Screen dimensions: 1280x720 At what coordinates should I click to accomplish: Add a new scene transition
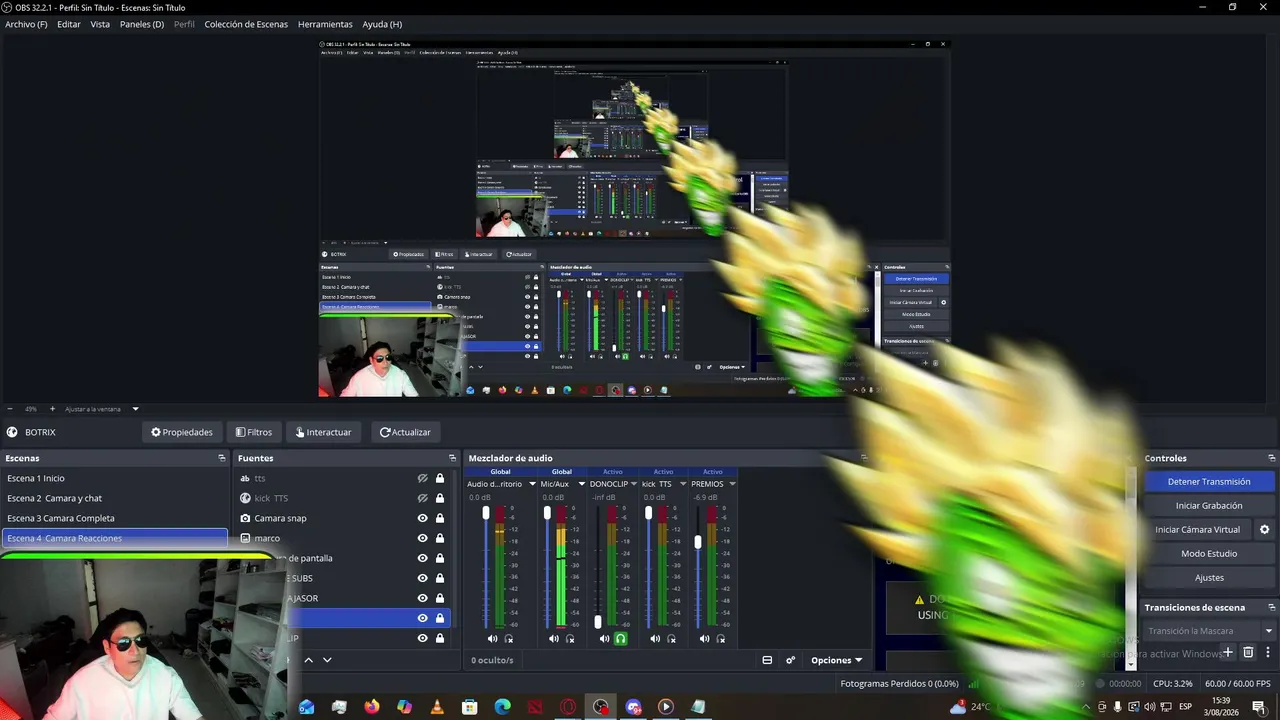tap(1229, 652)
